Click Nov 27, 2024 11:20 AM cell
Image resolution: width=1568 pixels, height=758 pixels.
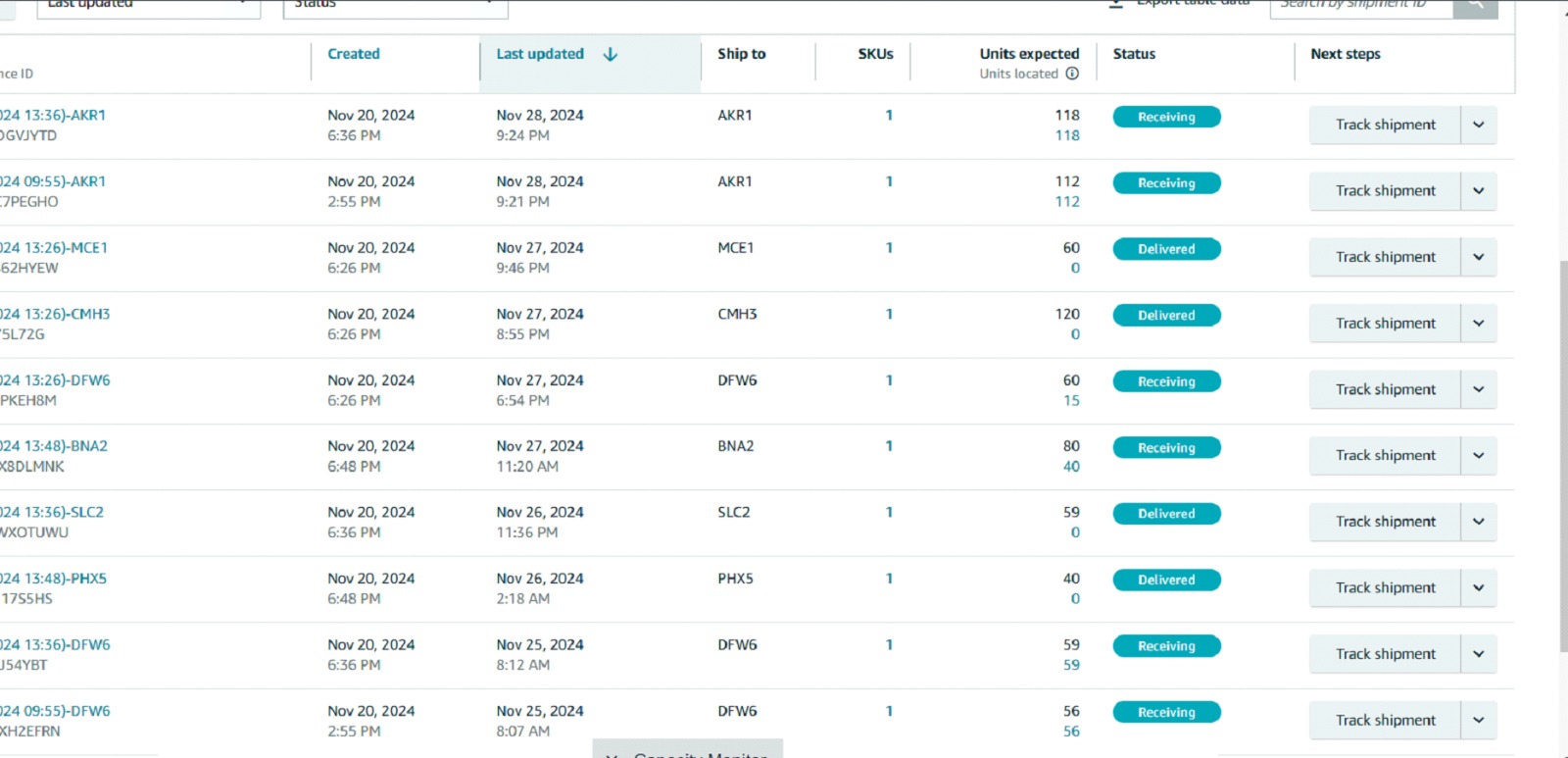[x=539, y=456]
